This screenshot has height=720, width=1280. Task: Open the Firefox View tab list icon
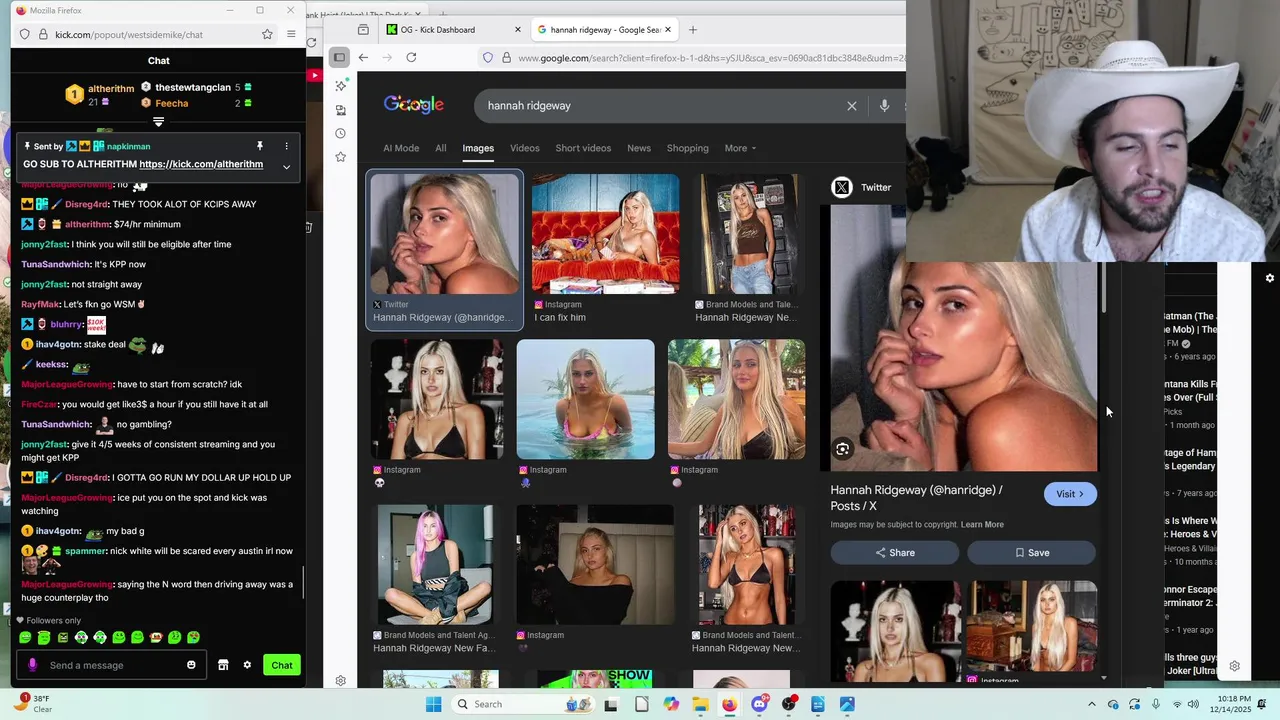[363, 30]
